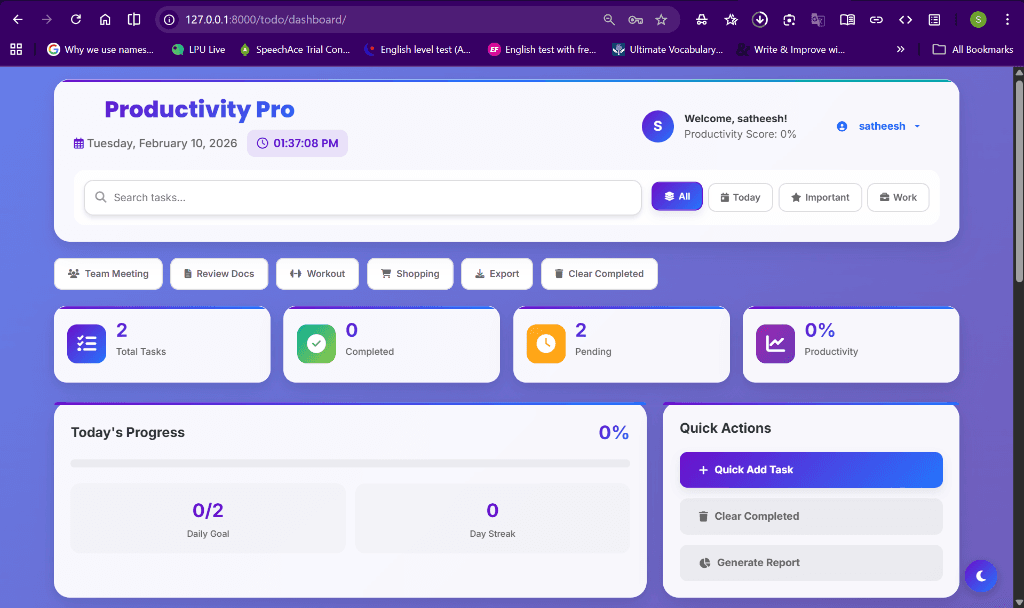
Task: Click the Generate Report button
Action: click(x=810, y=562)
